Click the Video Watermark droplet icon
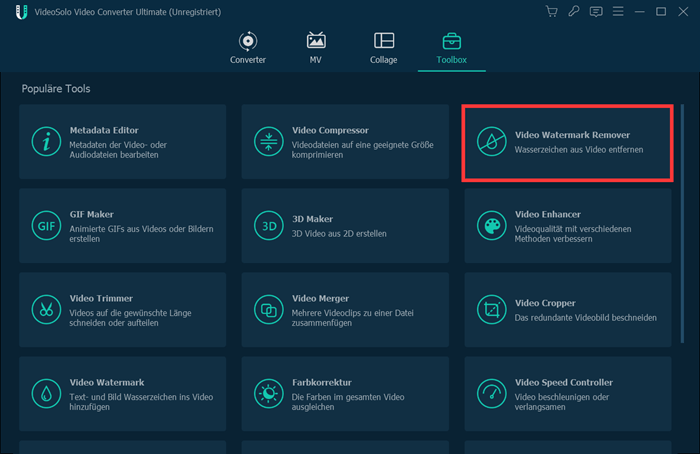 [46, 393]
